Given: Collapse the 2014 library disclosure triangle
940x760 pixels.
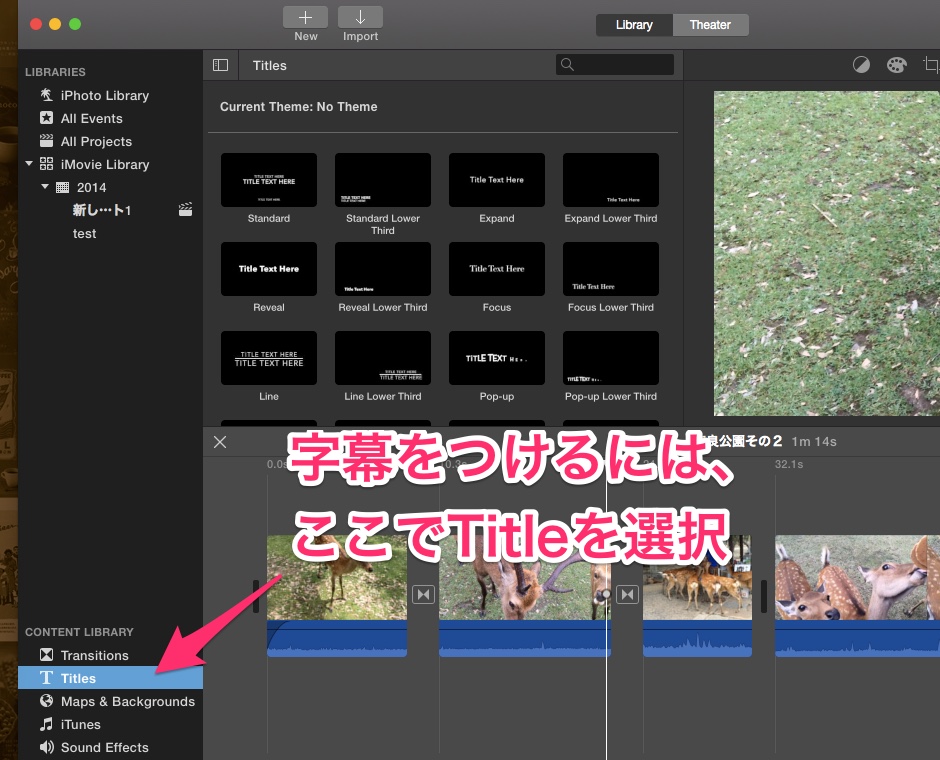Looking at the screenshot, I should pyautogui.click(x=44, y=187).
